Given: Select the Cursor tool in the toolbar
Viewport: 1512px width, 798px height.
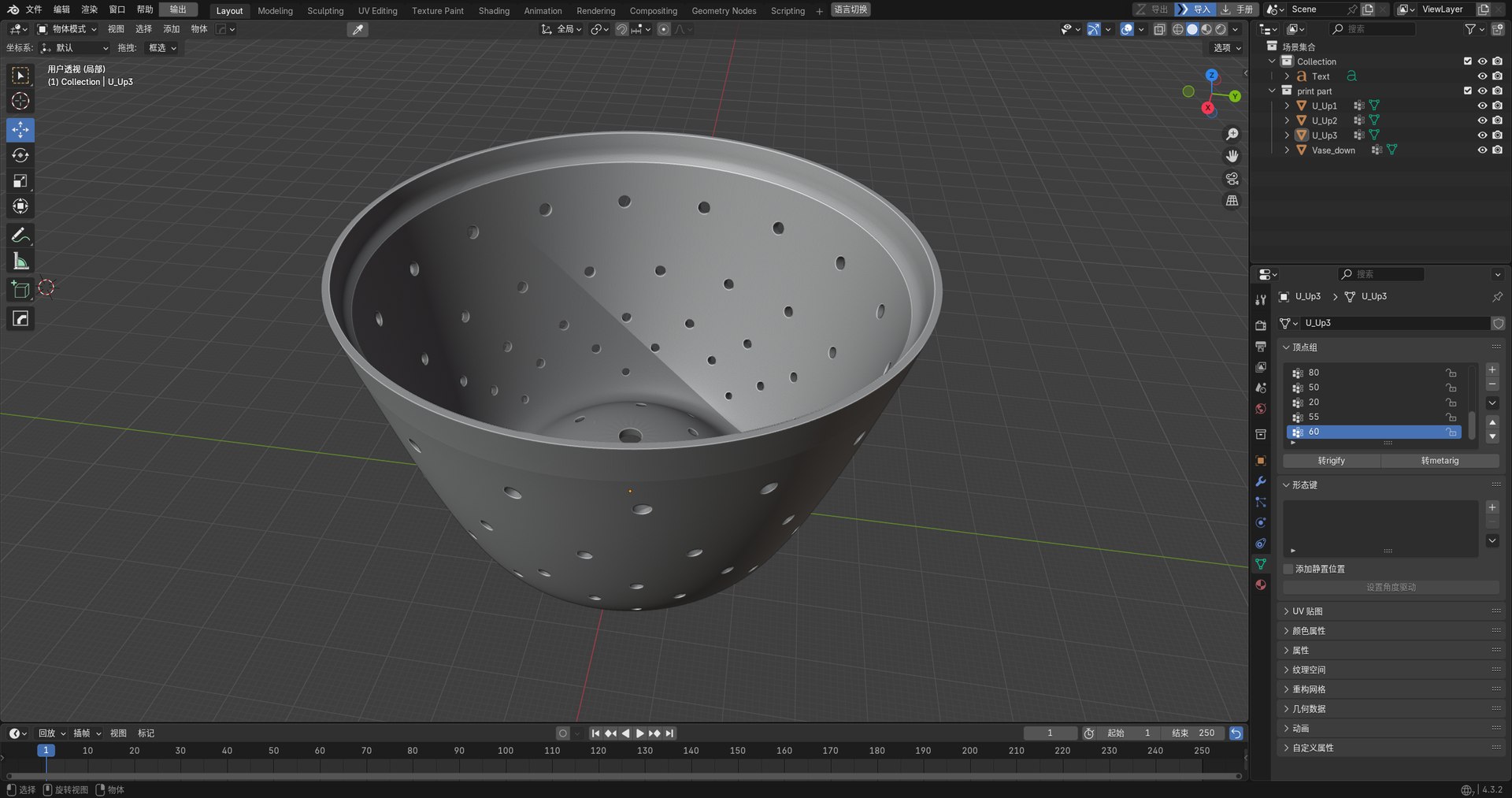Looking at the screenshot, I should [x=20, y=102].
